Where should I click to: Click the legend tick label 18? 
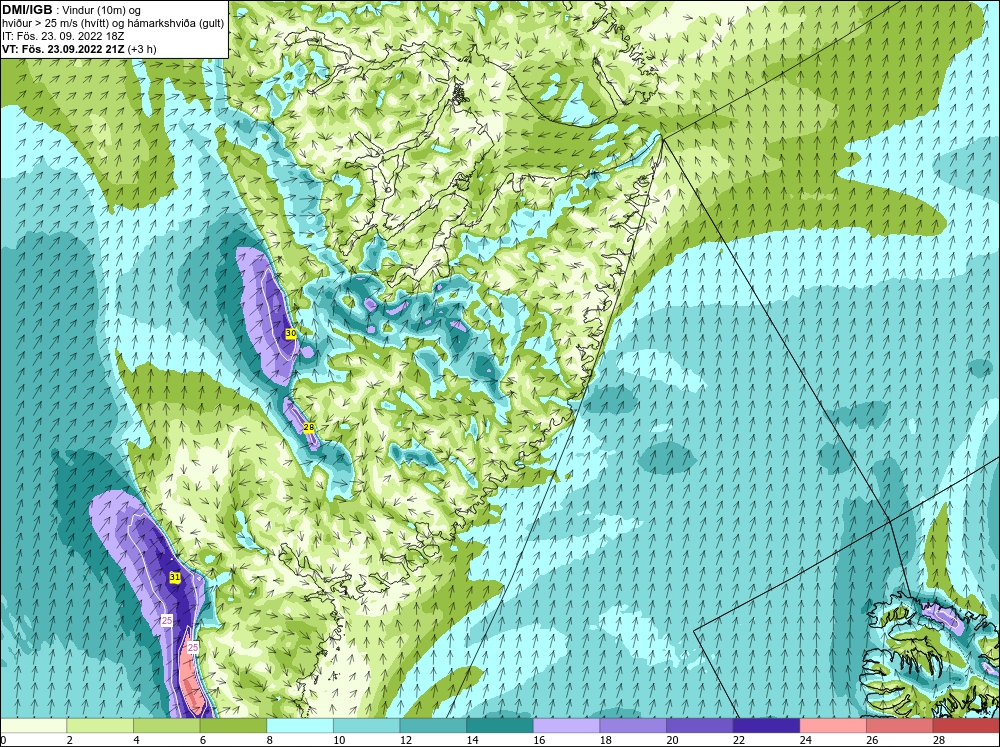[x=605, y=740]
